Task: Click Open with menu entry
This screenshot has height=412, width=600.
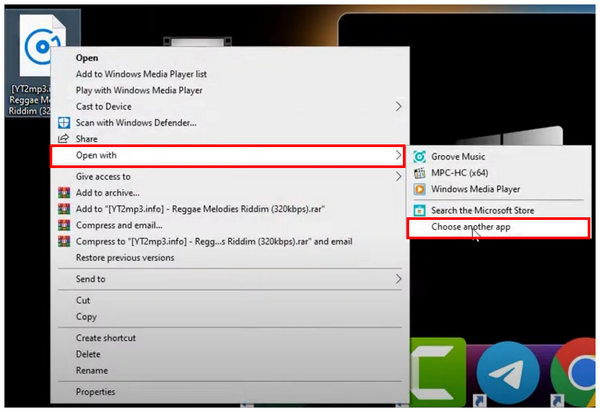Action: (227, 156)
